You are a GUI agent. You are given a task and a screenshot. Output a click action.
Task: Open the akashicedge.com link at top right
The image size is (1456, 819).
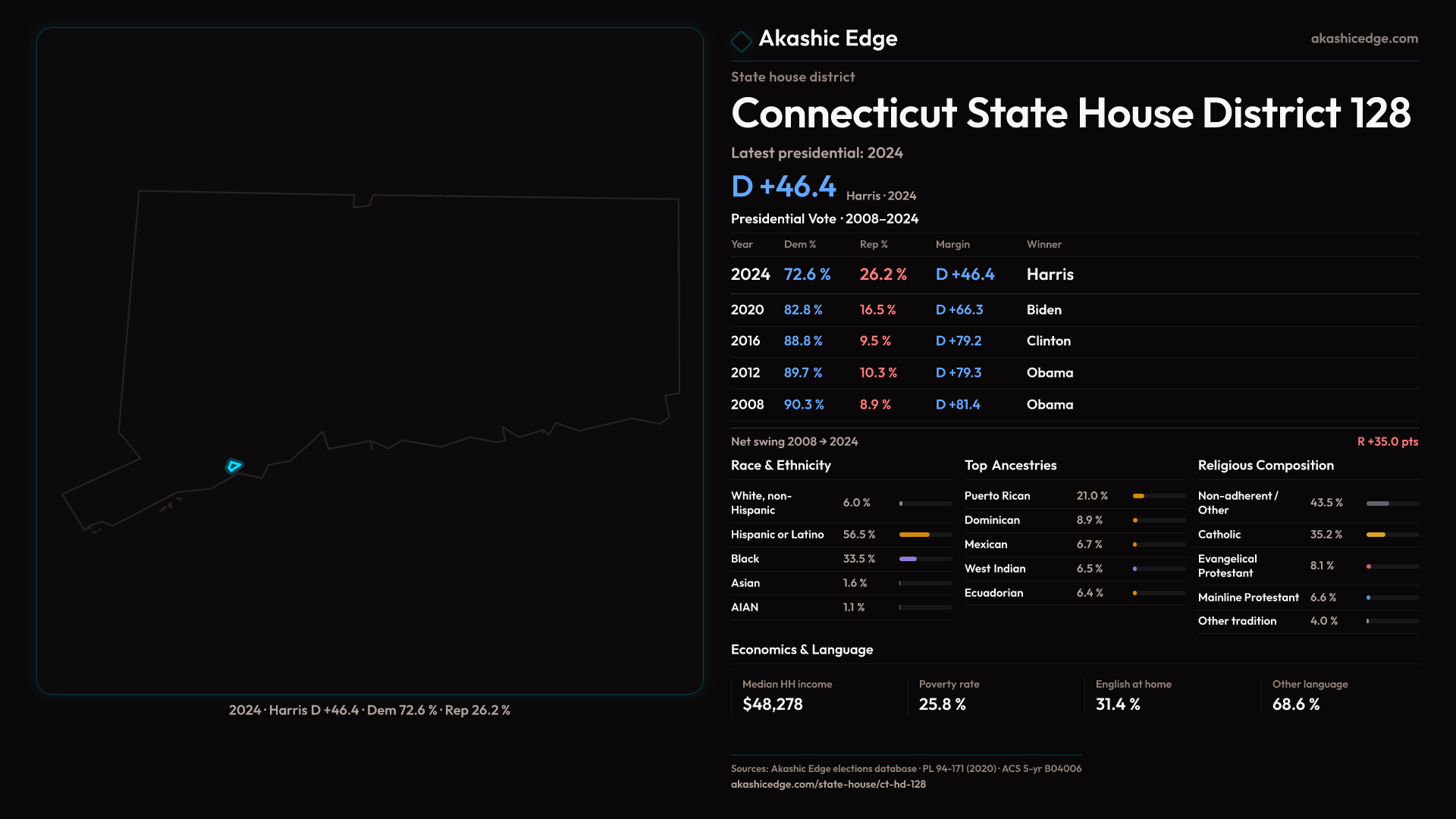click(1363, 39)
